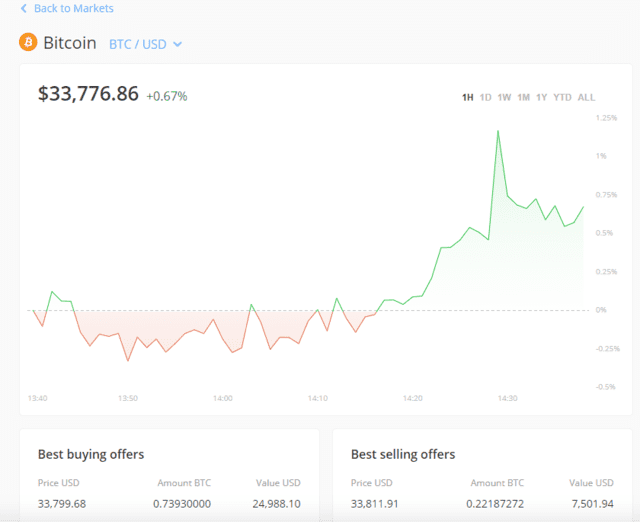Click the chevron beside BTC / USD
The width and height of the screenshot is (640, 522).
(x=178, y=44)
